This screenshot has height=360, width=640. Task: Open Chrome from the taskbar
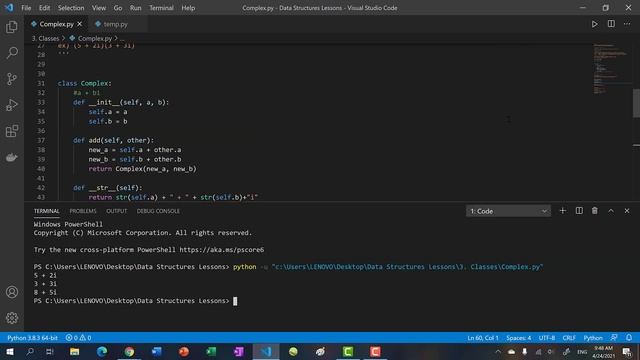point(129,351)
